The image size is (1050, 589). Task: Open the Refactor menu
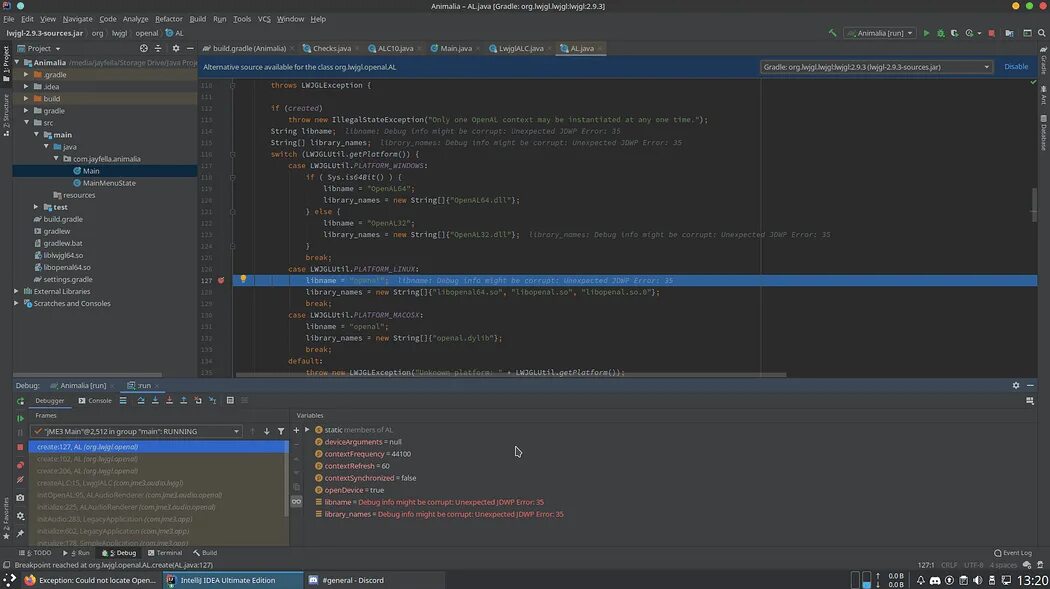point(169,19)
